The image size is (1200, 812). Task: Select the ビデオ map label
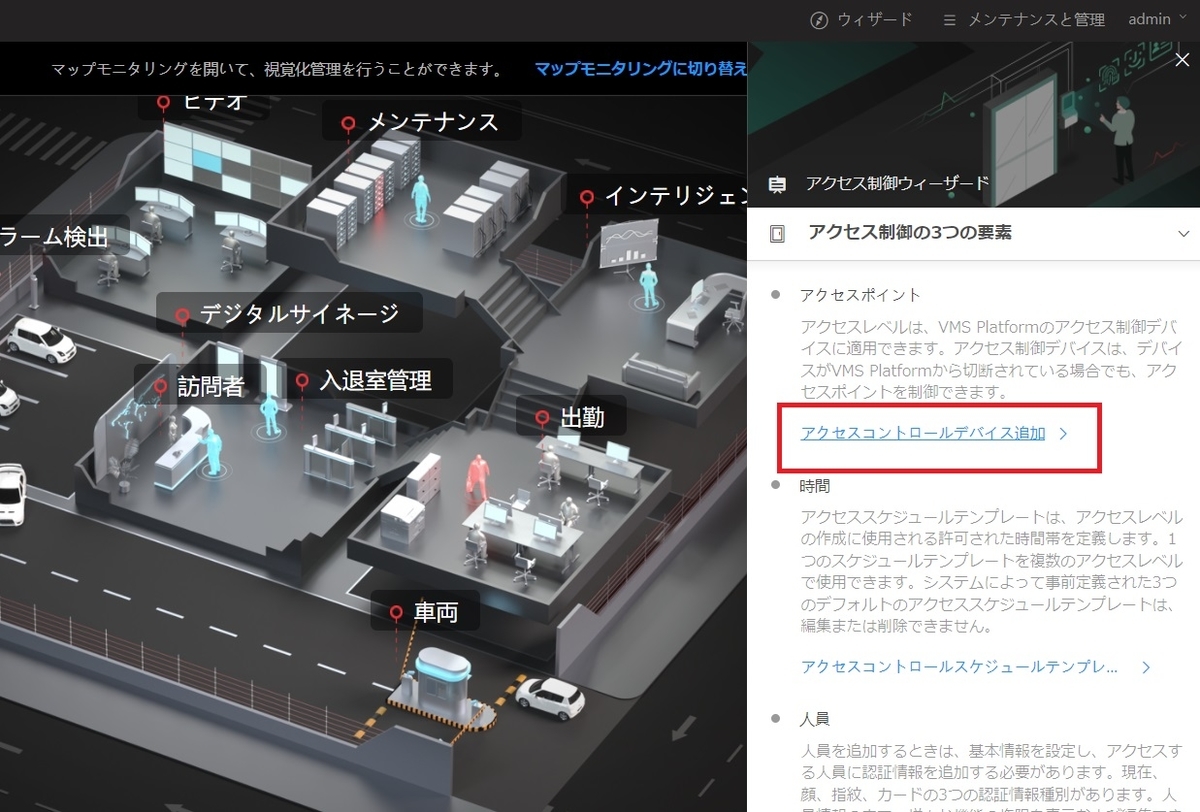pos(213,101)
